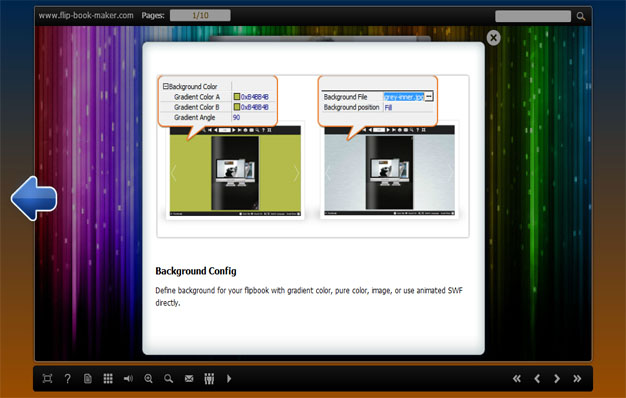The width and height of the screenshot is (626, 398).
Task: Click the Gradient Color B swatch
Action: pos(237,107)
